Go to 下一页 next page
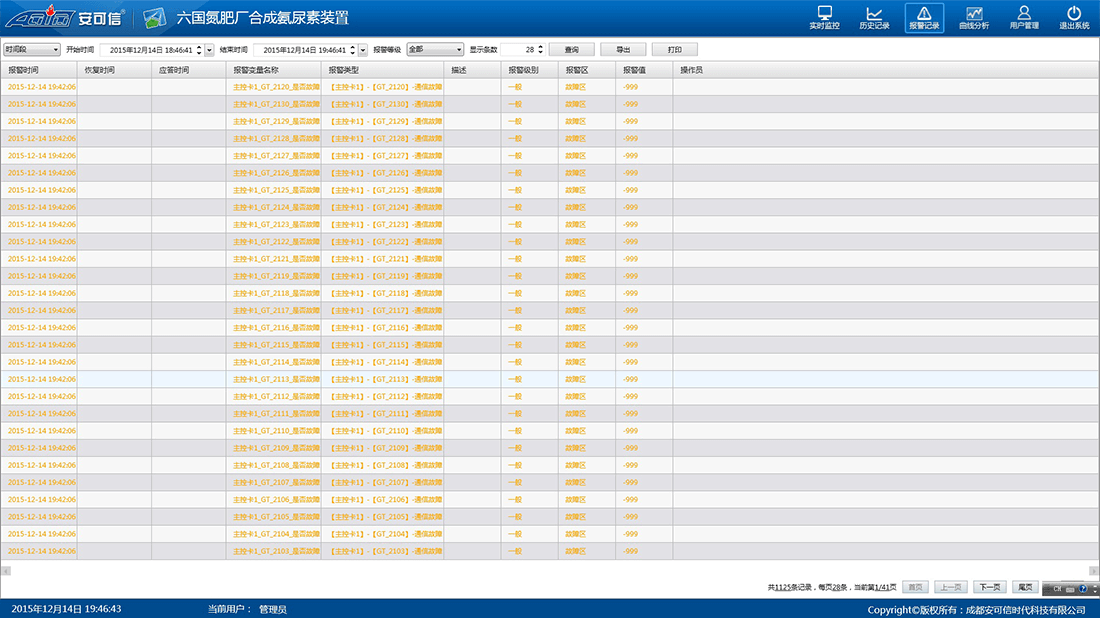Screen dimensions: 1100x618 pos(990,587)
